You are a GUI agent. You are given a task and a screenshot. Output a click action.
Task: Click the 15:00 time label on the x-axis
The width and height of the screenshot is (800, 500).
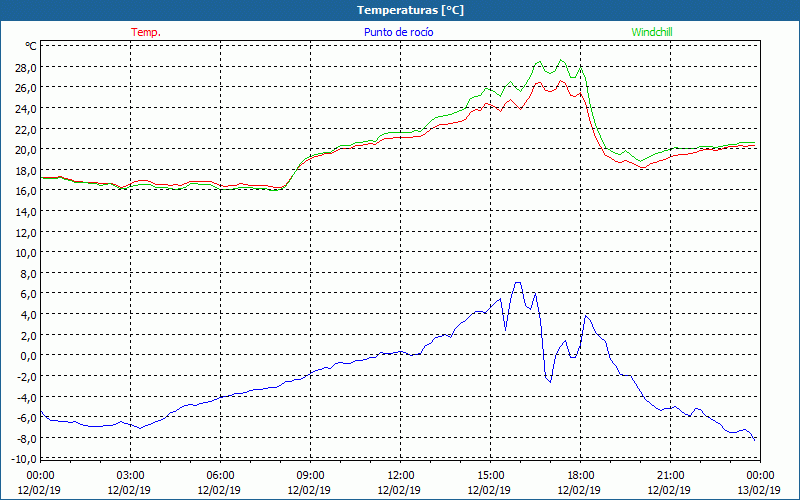tap(491, 476)
